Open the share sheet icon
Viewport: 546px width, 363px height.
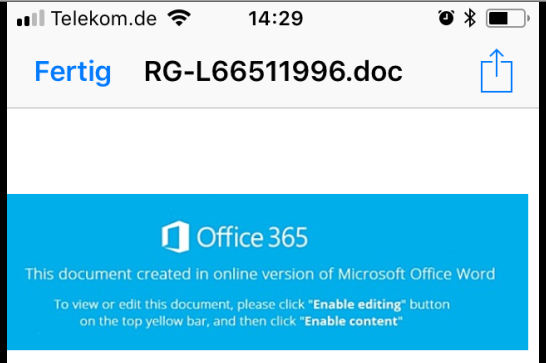pyautogui.click(x=496, y=71)
